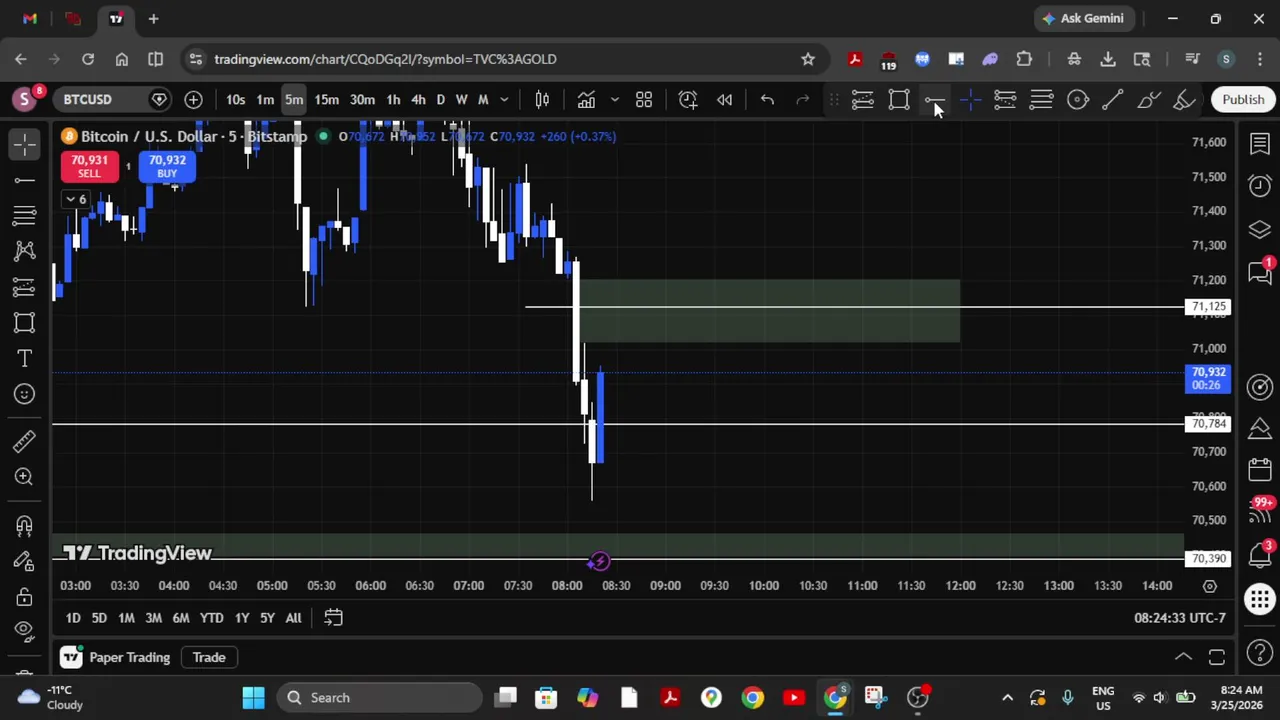
Task: Open the watchlist panel on right sidebar
Action: tap(1260, 144)
